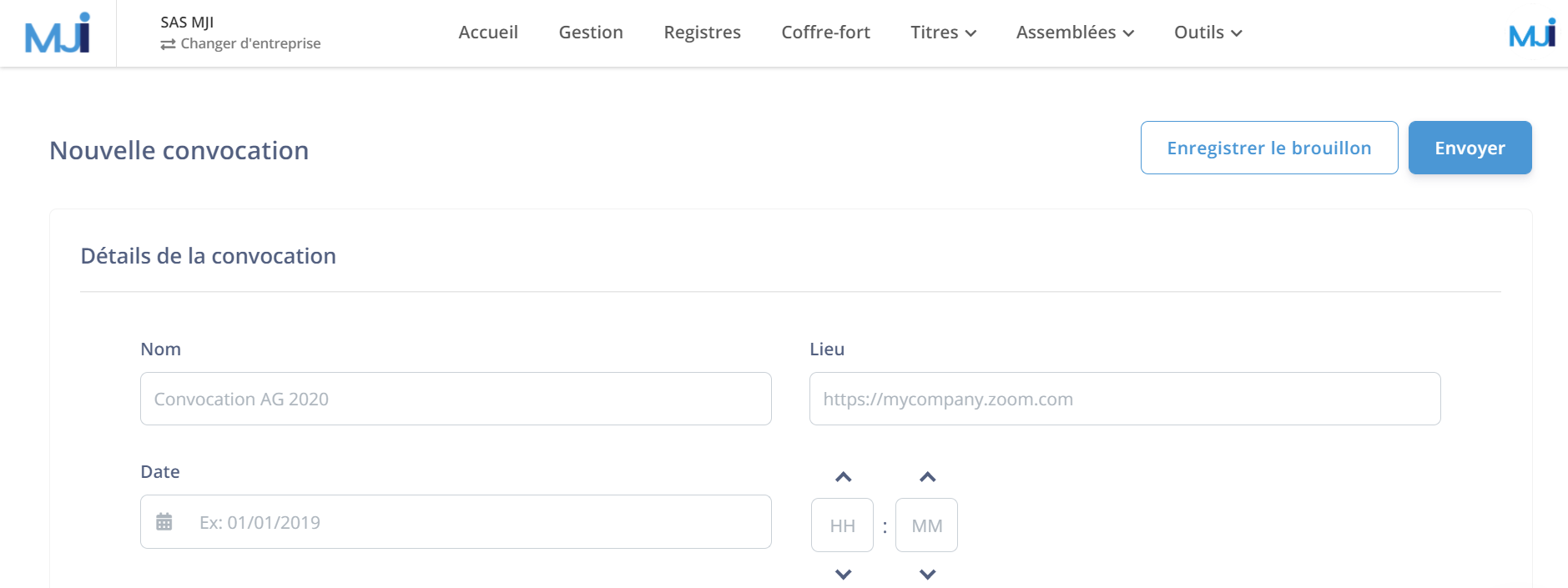Image resolution: width=1568 pixels, height=588 pixels.
Task: Click the MJI profile logo at top right
Action: 1532,33
